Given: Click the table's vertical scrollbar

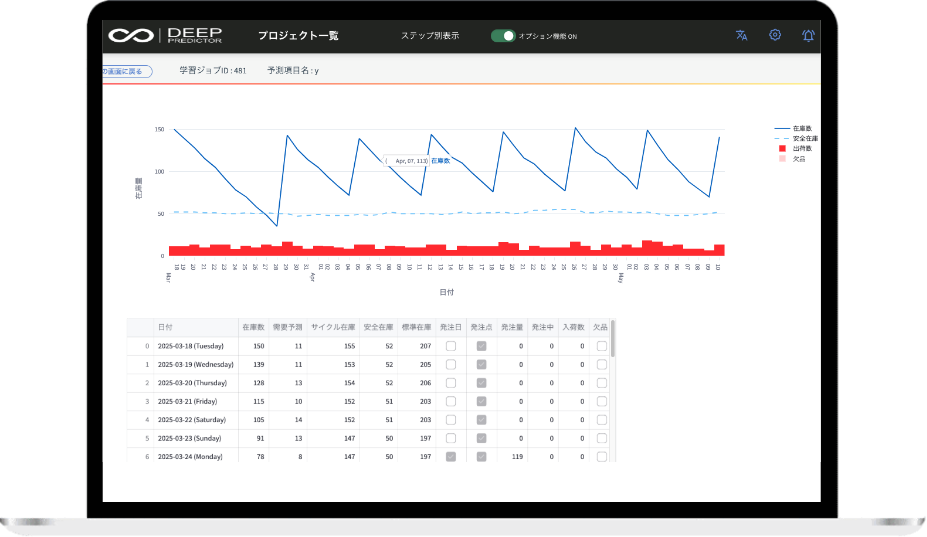Looking at the screenshot, I should pos(613,340).
